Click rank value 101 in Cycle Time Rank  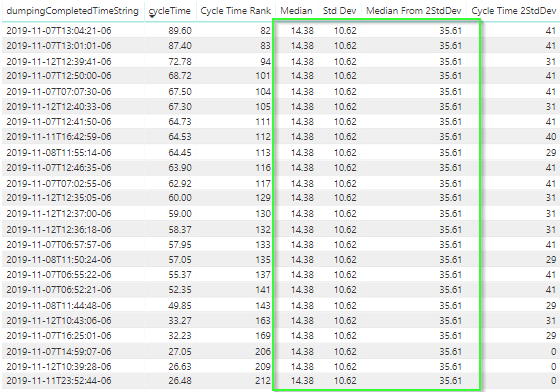(x=263, y=76)
